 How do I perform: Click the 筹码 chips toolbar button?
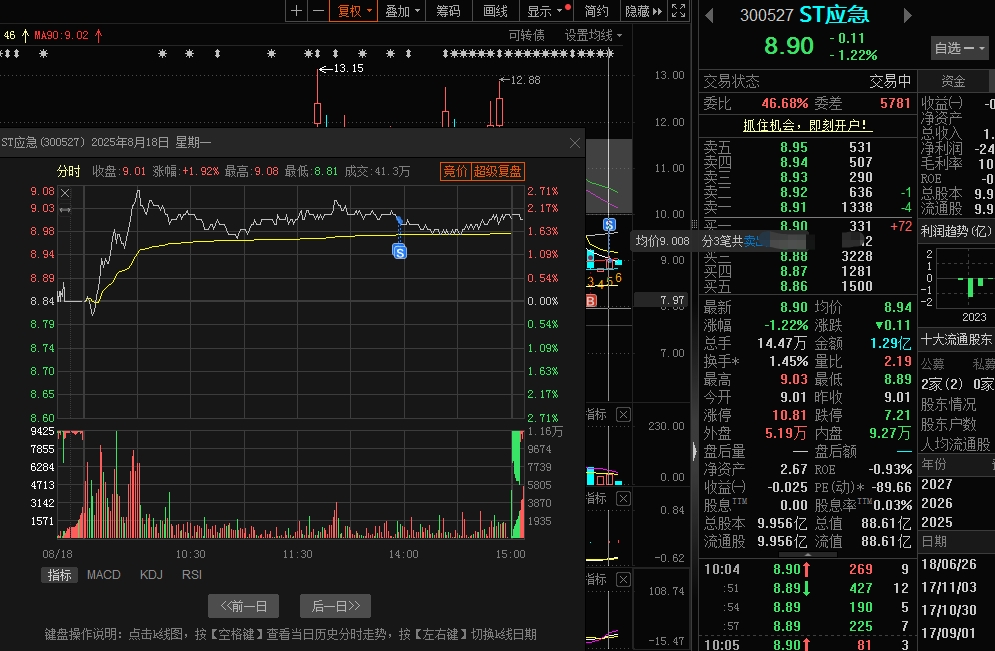click(x=448, y=11)
